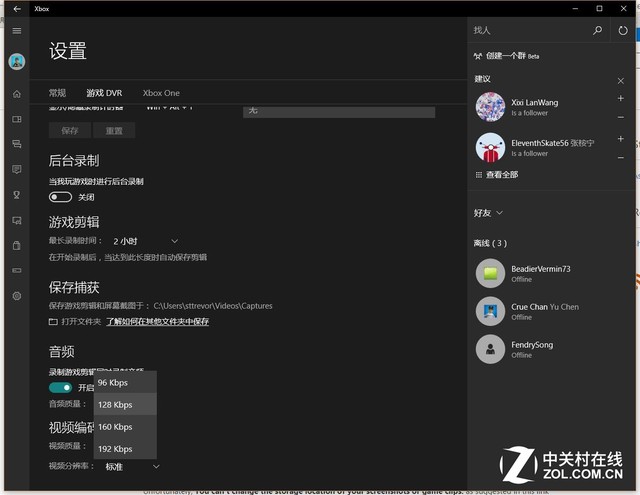Click the 离线 (3) section header

coord(490,243)
